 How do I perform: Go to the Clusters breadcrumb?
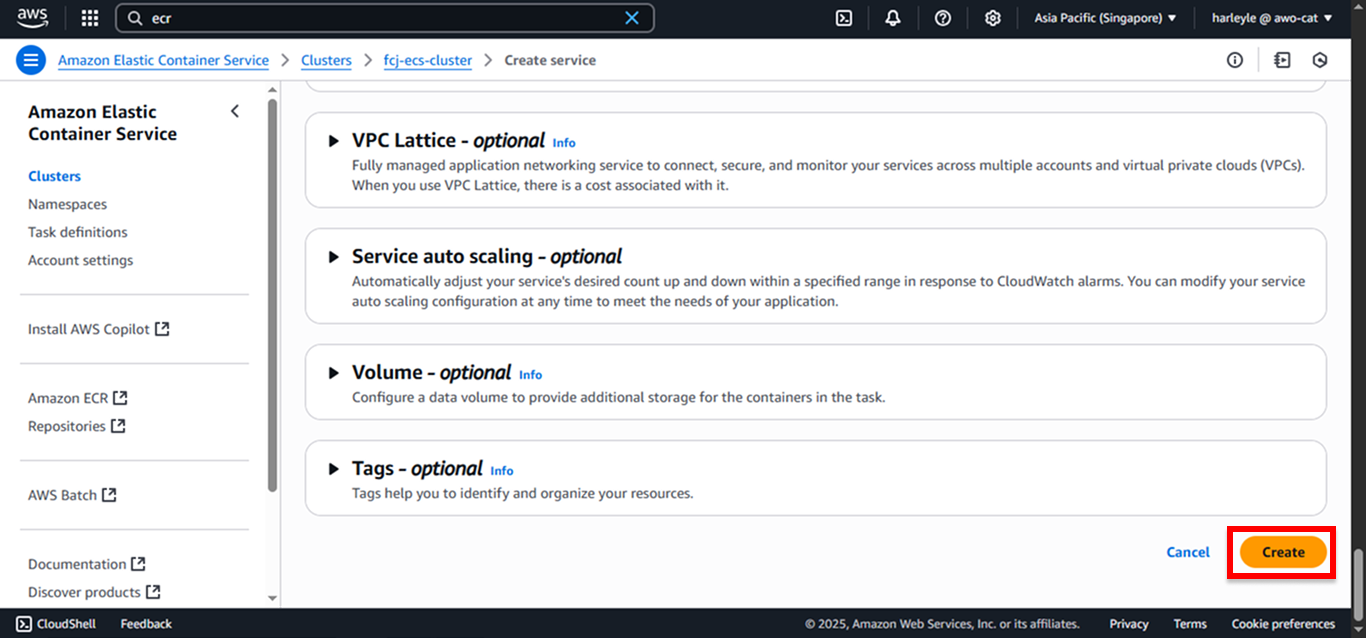(326, 60)
